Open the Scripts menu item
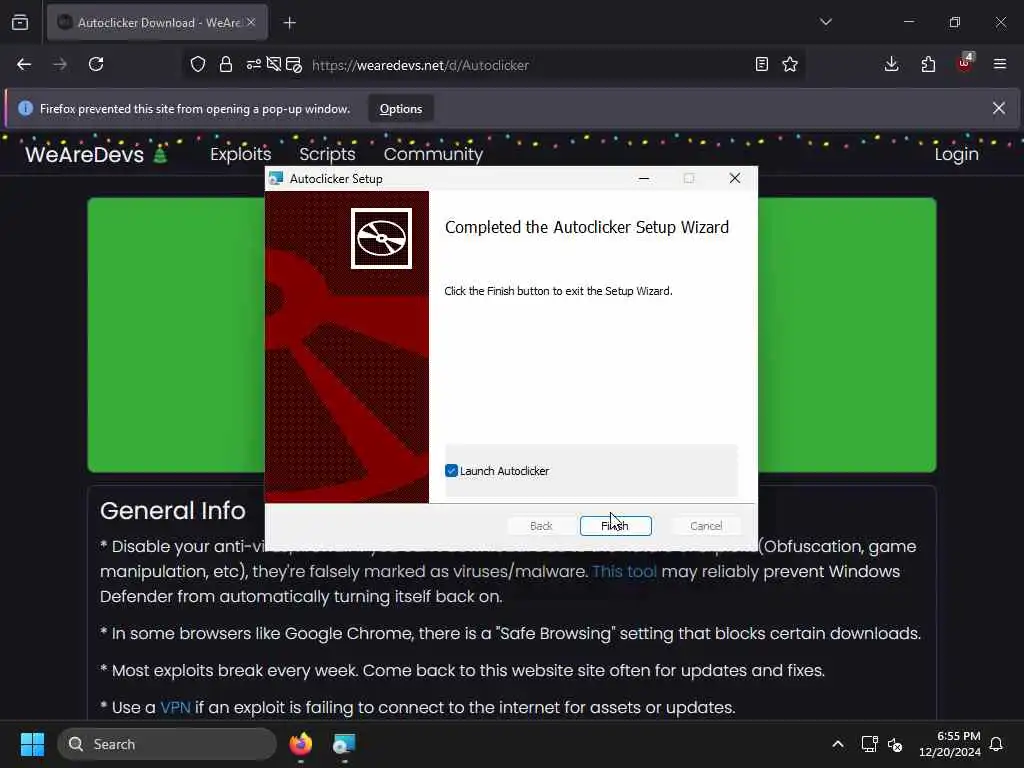 click(327, 154)
